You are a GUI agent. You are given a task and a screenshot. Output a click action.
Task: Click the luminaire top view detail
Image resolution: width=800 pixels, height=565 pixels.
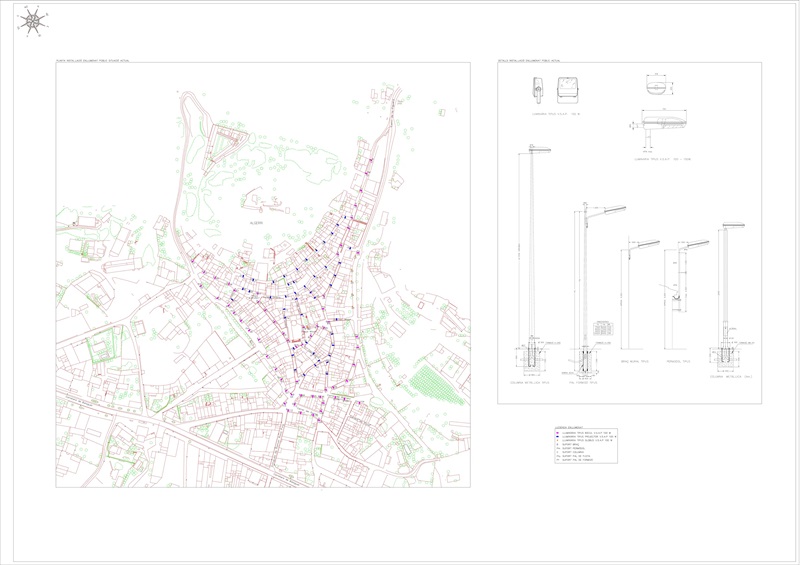(658, 87)
